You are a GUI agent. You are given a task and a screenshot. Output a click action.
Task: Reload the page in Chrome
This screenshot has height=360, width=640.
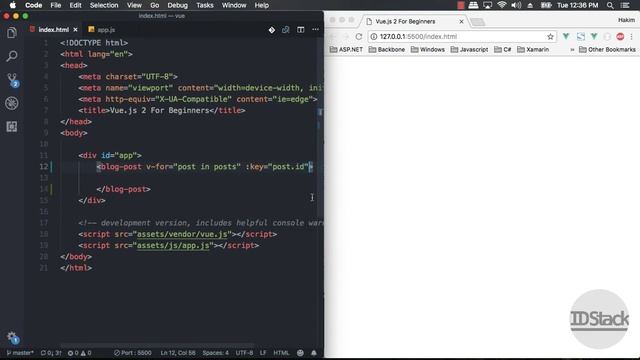coord(359,36)
